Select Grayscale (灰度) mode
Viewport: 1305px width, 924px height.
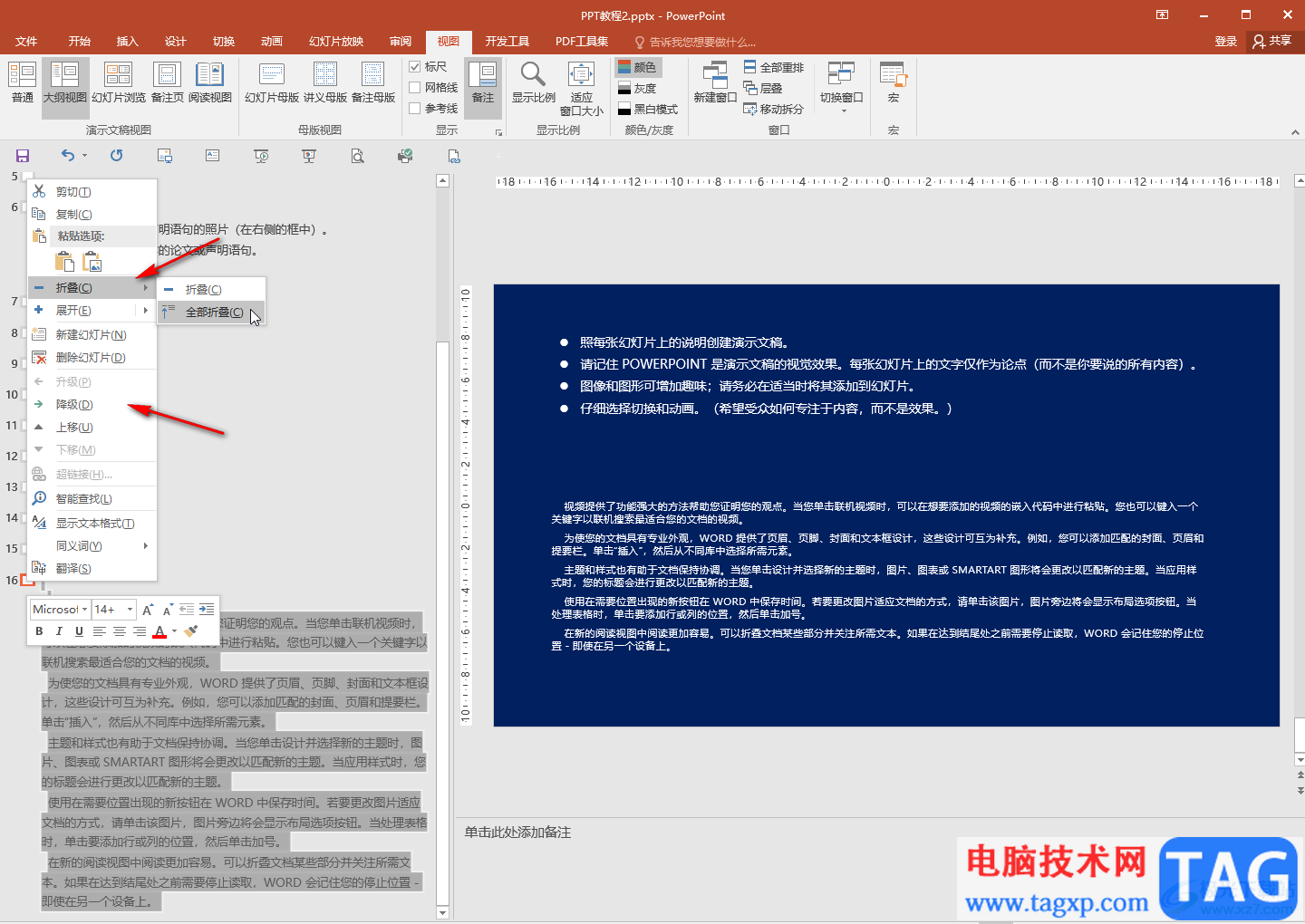[638, 88]
